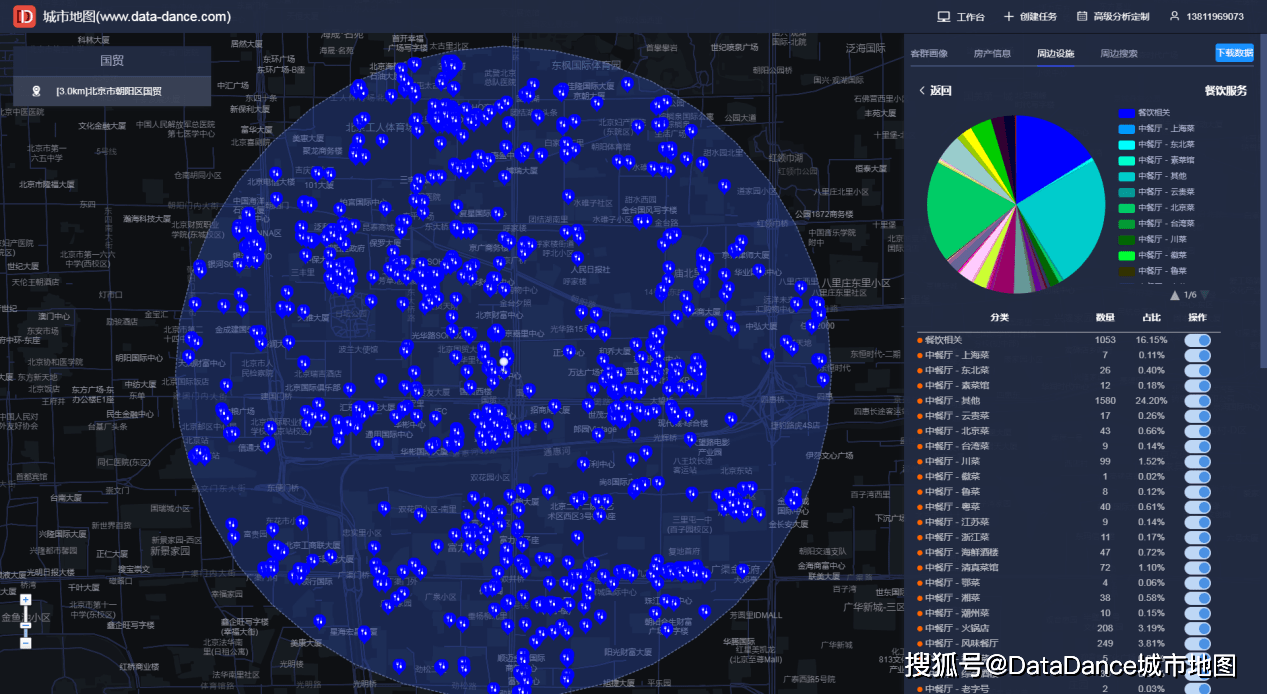This screenshot has width=1267, height=694.
Task: Click the location pin icon beside 国贸 address
Action: point(37,91)
